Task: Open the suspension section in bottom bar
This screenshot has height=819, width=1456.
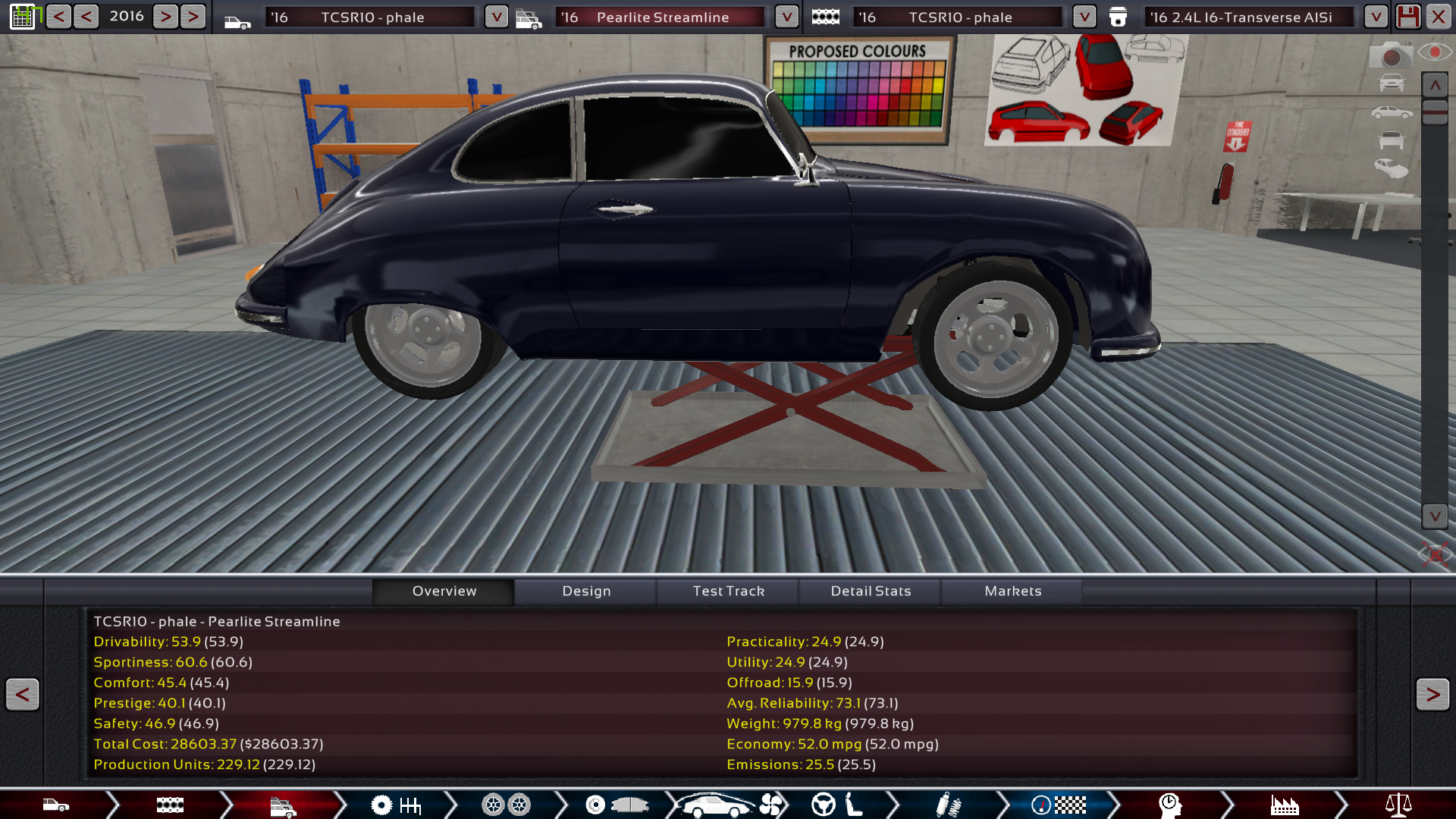Action: pos(947,805)
